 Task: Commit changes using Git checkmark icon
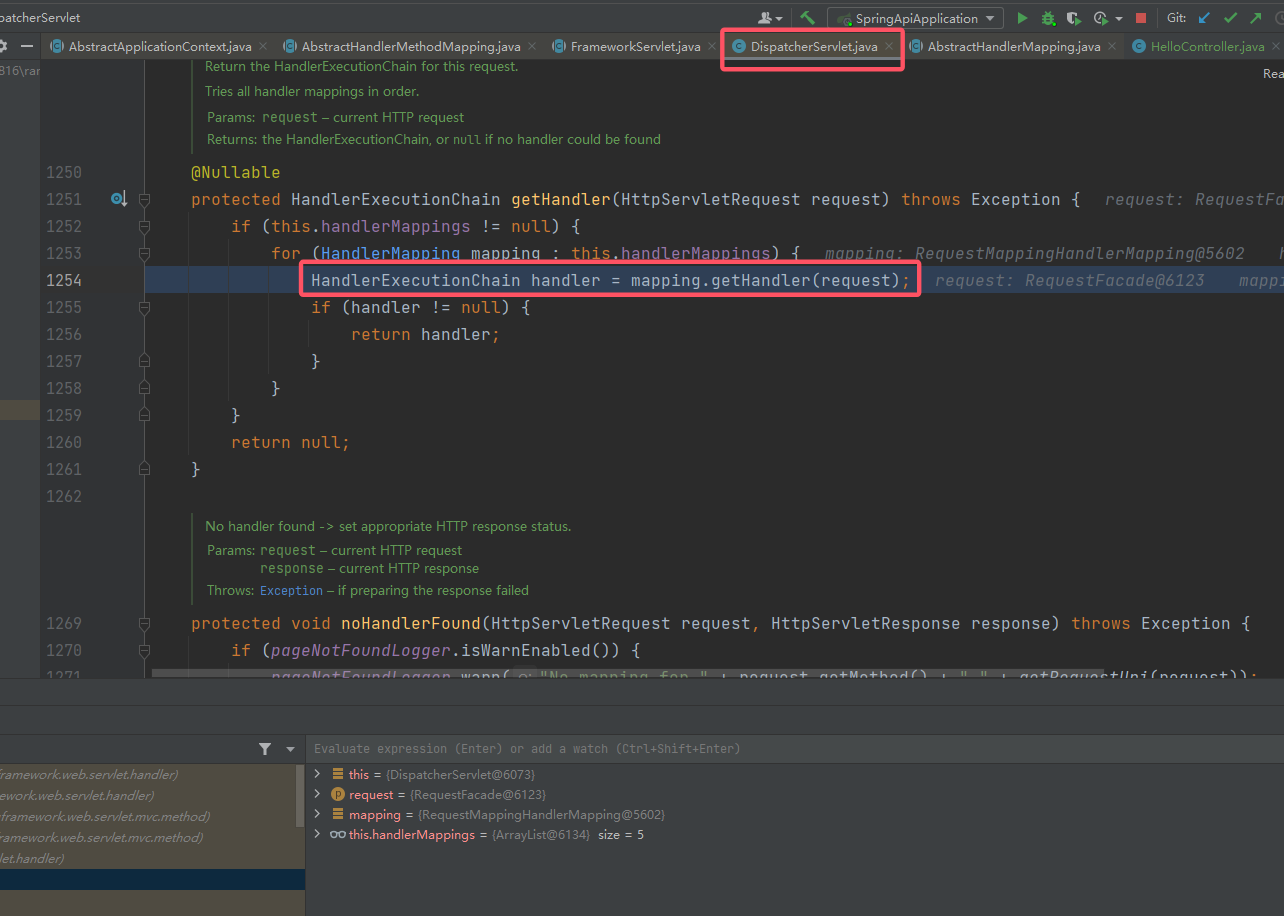point(1230,18)
